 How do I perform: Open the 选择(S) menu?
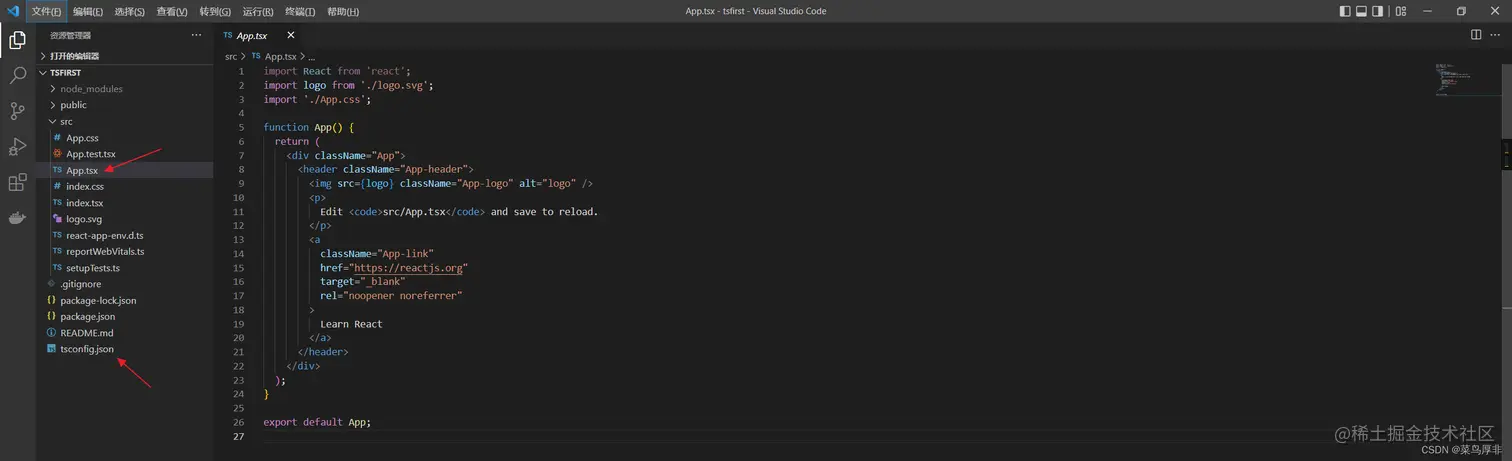[x=130, y=11]
